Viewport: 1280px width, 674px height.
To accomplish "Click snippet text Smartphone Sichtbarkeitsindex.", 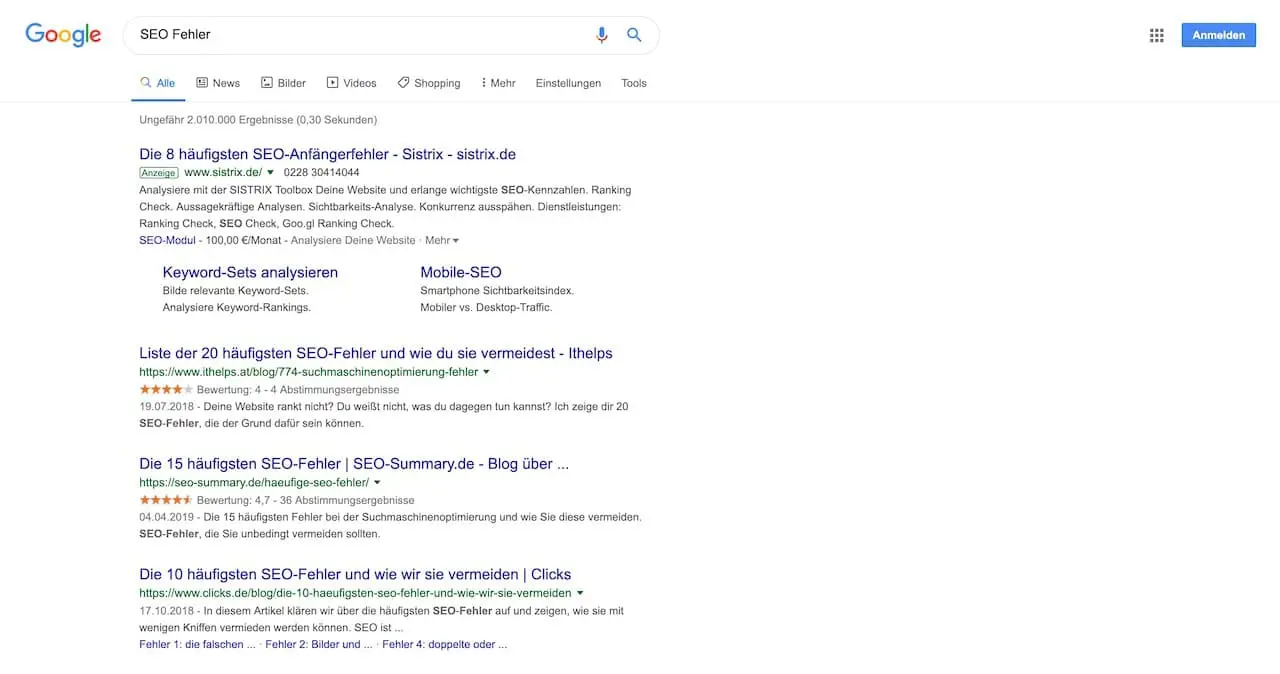I will [497, 290].
